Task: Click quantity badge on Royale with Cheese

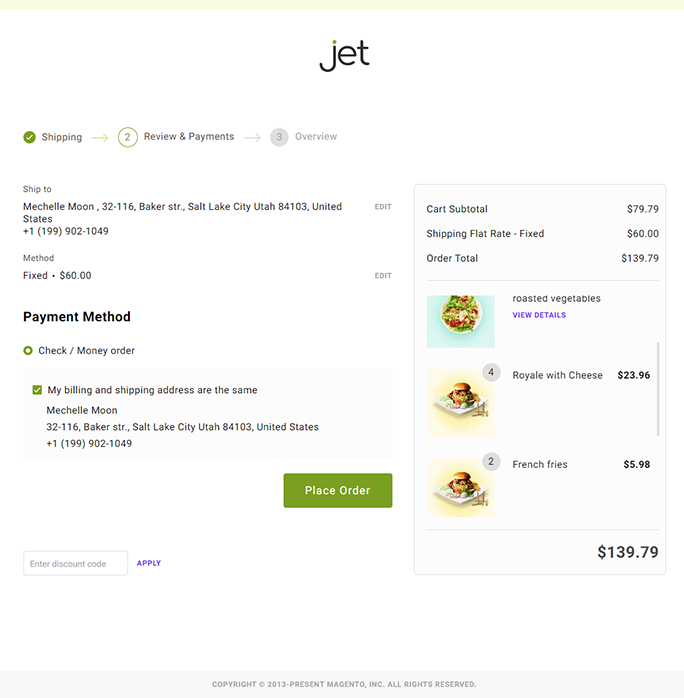Action: 491,373
